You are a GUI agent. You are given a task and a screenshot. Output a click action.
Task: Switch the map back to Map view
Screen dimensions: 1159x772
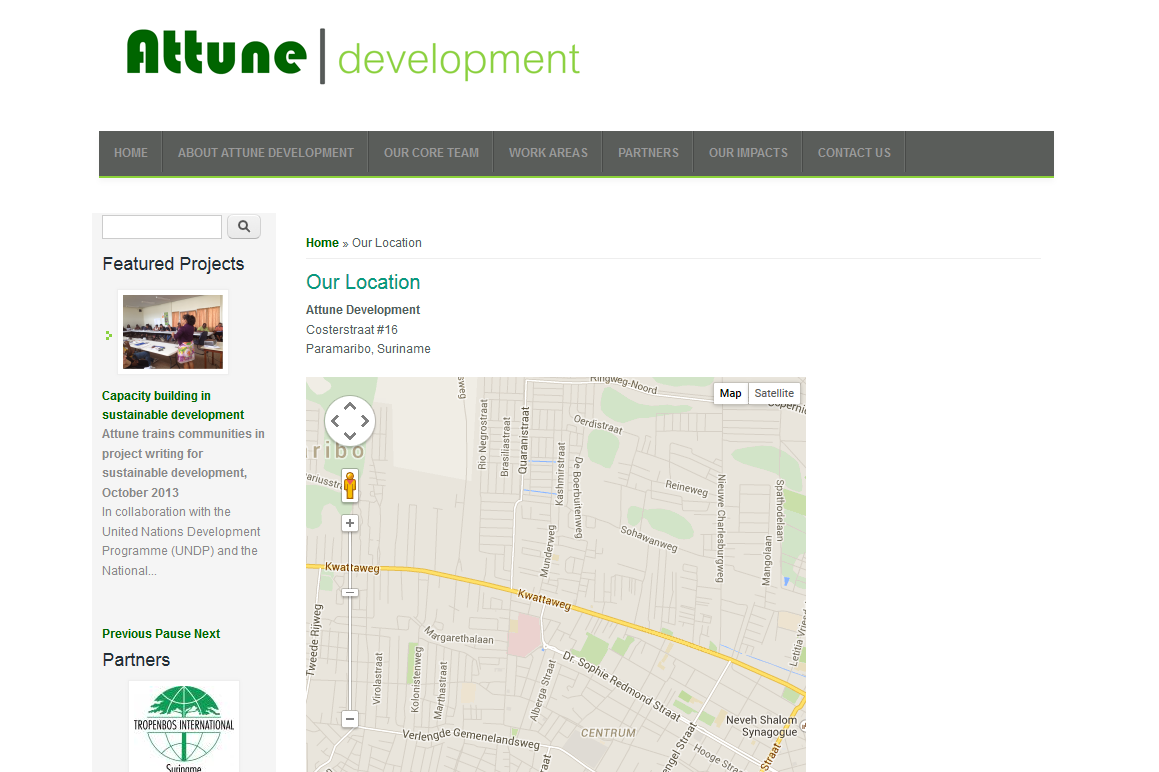coord(730,393)
